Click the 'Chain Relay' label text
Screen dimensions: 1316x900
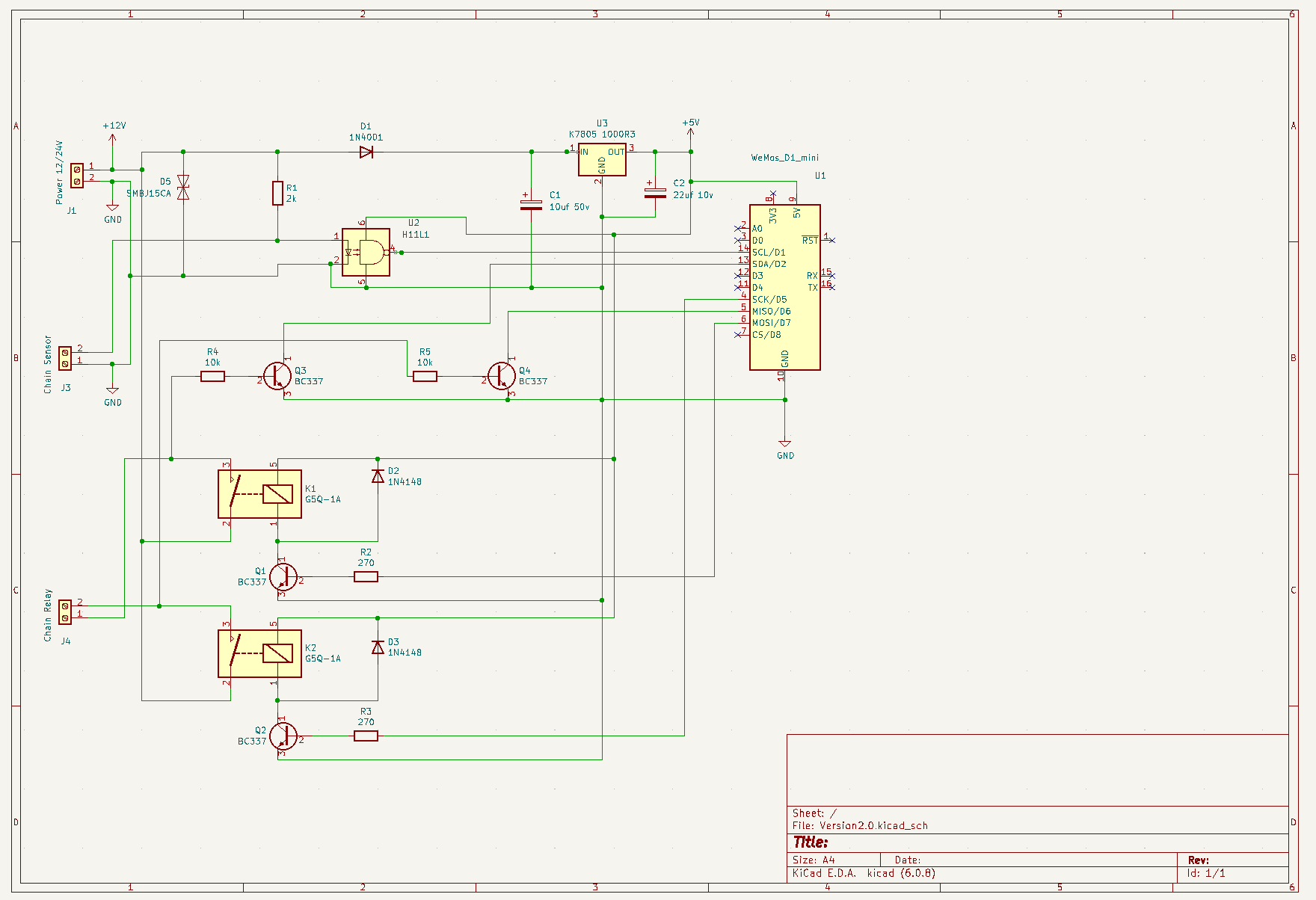[x=48, y=615]
